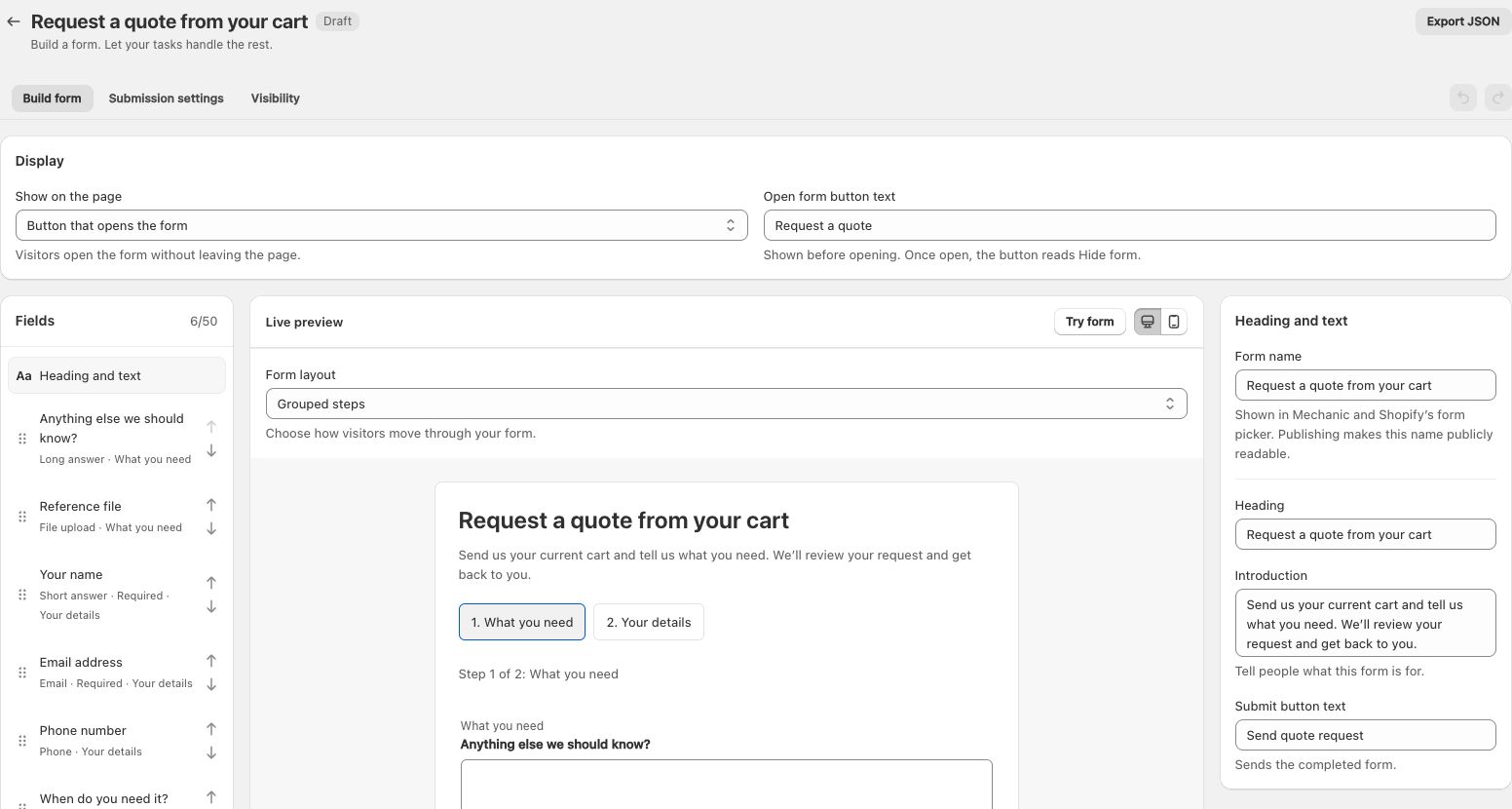
Task: Click the 'Open form button text' input
Action: point(1129,225)
